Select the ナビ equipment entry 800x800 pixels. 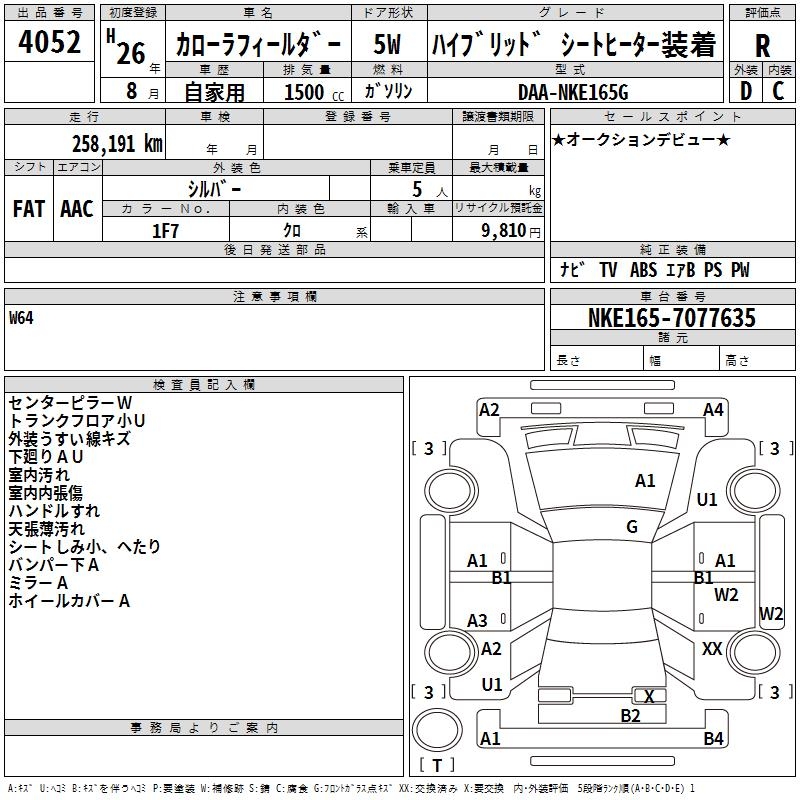572,269
